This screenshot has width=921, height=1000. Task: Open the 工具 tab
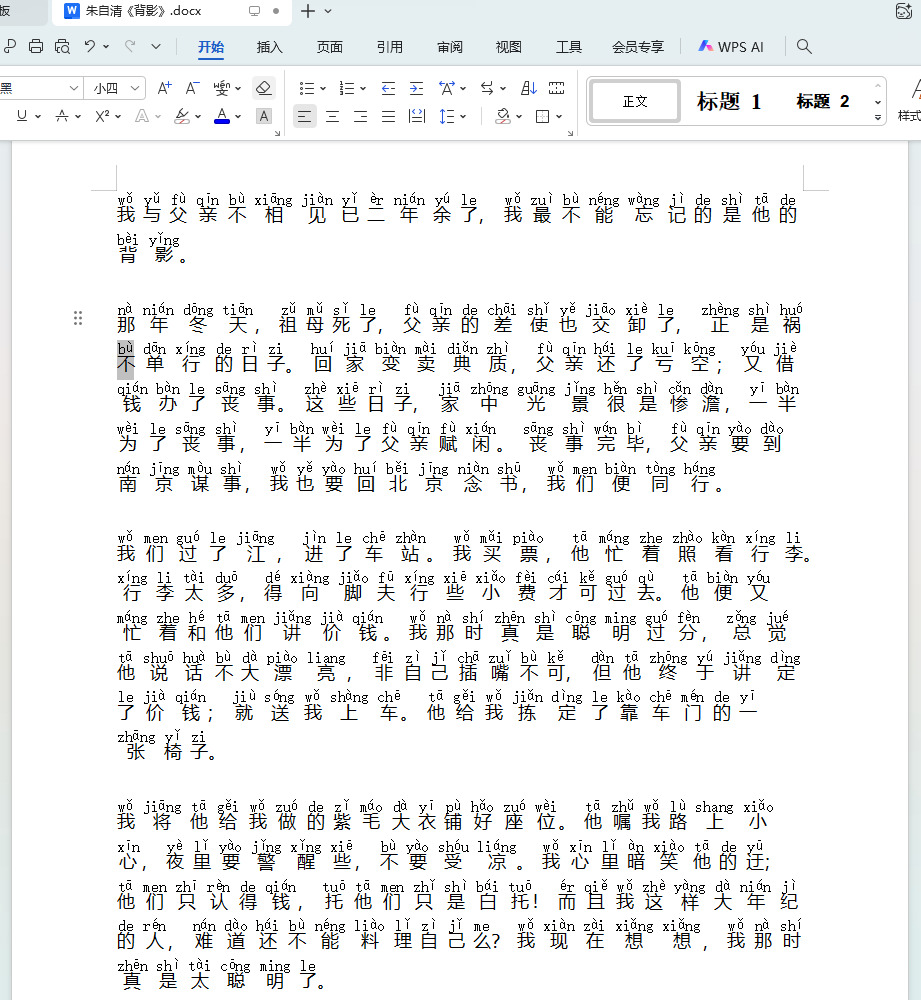pyautogui.click(x=568, y=47)
